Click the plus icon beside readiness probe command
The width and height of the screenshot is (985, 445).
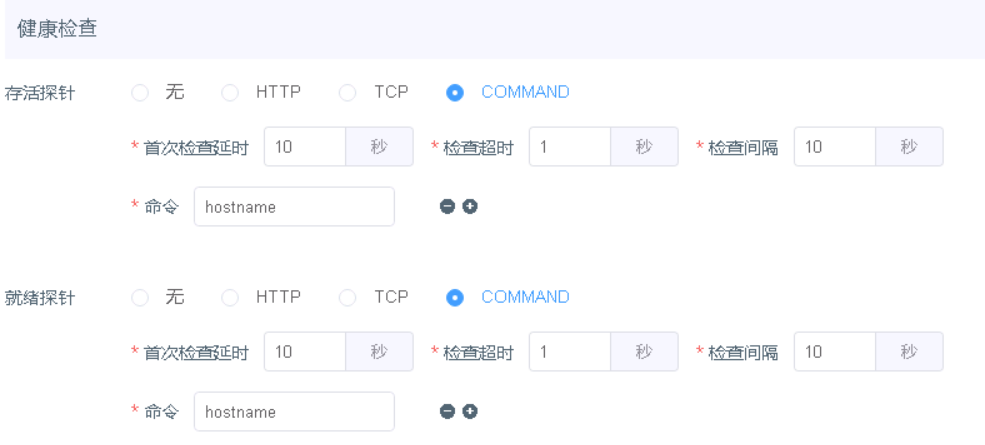coord(470,411)
